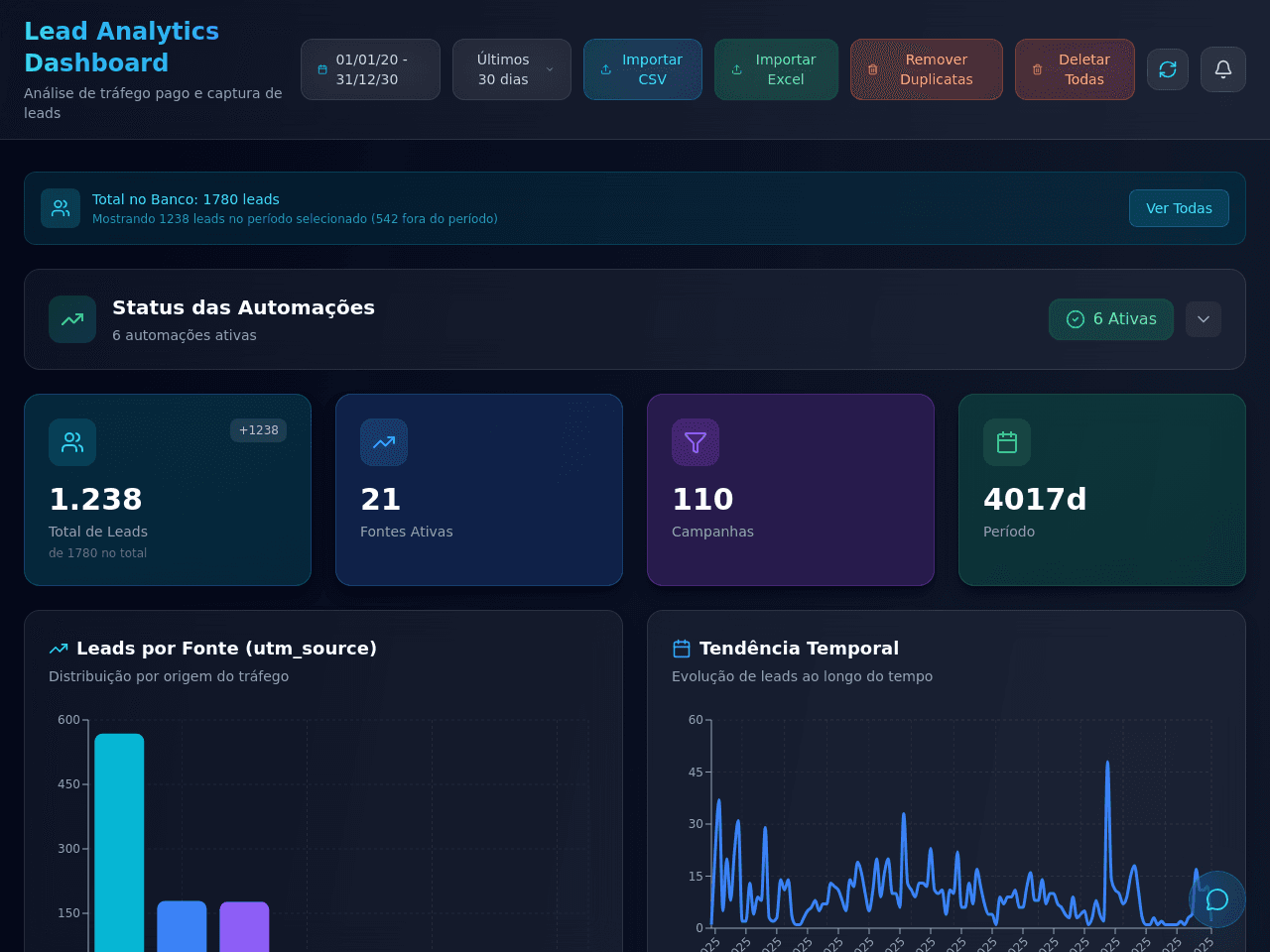1270x952 pixels.
Task: Click the 110 Campanhas value
Action: 702,499
